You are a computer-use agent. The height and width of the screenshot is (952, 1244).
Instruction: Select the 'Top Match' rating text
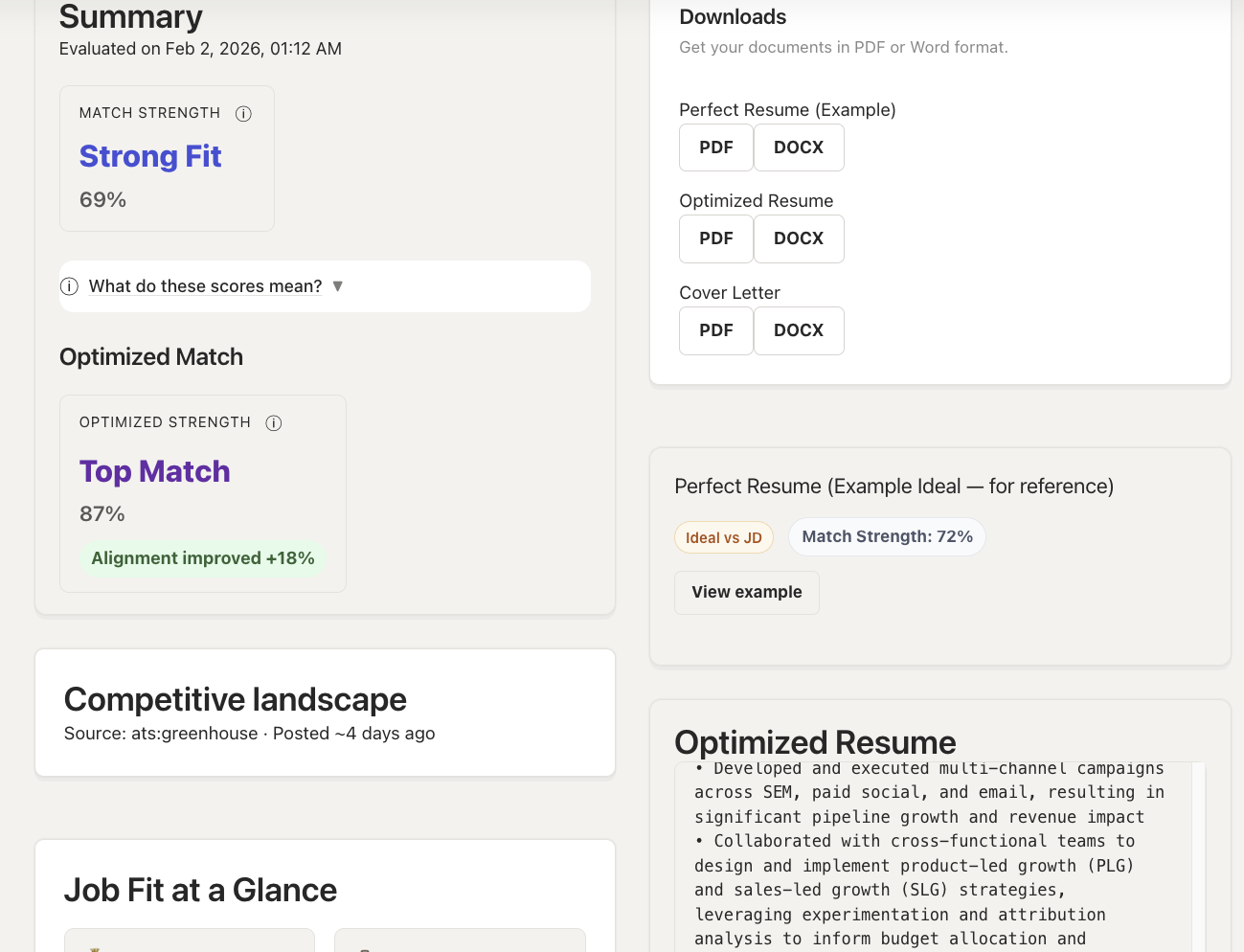point(154,471)
